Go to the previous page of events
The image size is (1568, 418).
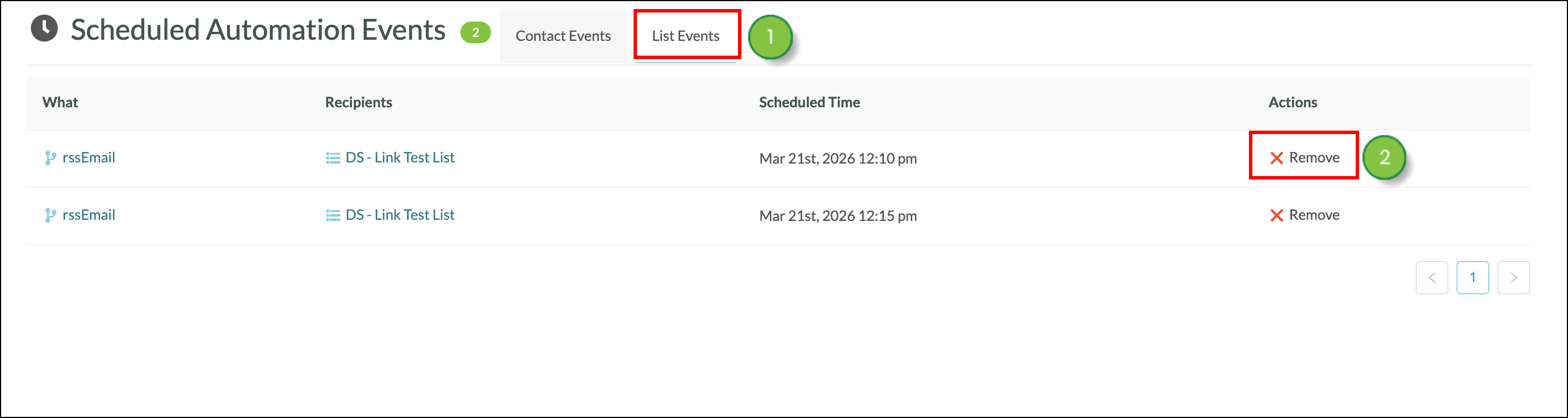pyautogui.click(x=1431, y=278)
